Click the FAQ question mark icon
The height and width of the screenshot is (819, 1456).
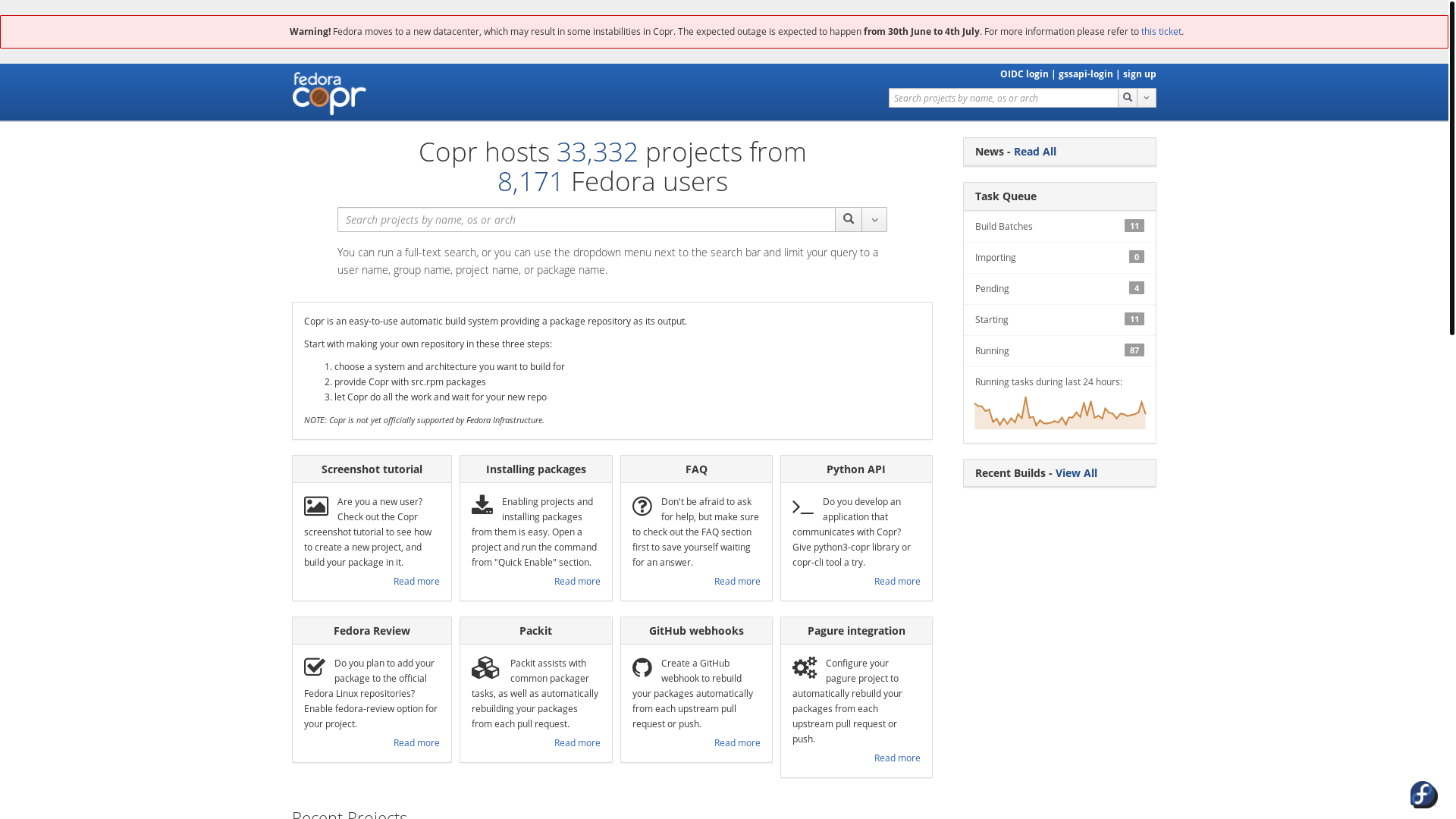point(642,506)
